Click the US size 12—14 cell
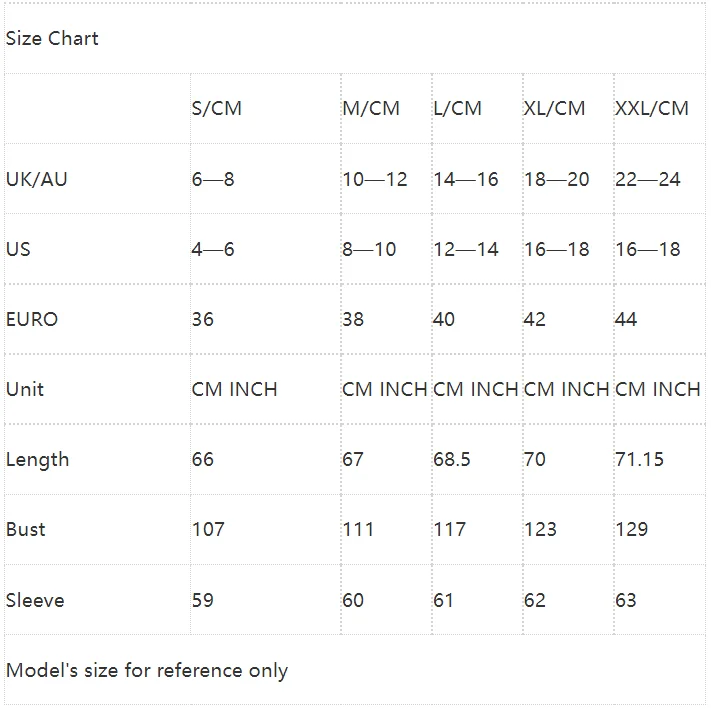Screen dimensions: 711x712 (465, 249)
